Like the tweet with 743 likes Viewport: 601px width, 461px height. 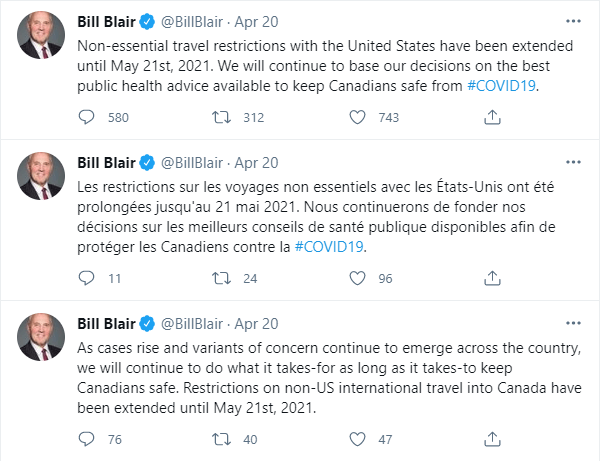tap(358, 117)
